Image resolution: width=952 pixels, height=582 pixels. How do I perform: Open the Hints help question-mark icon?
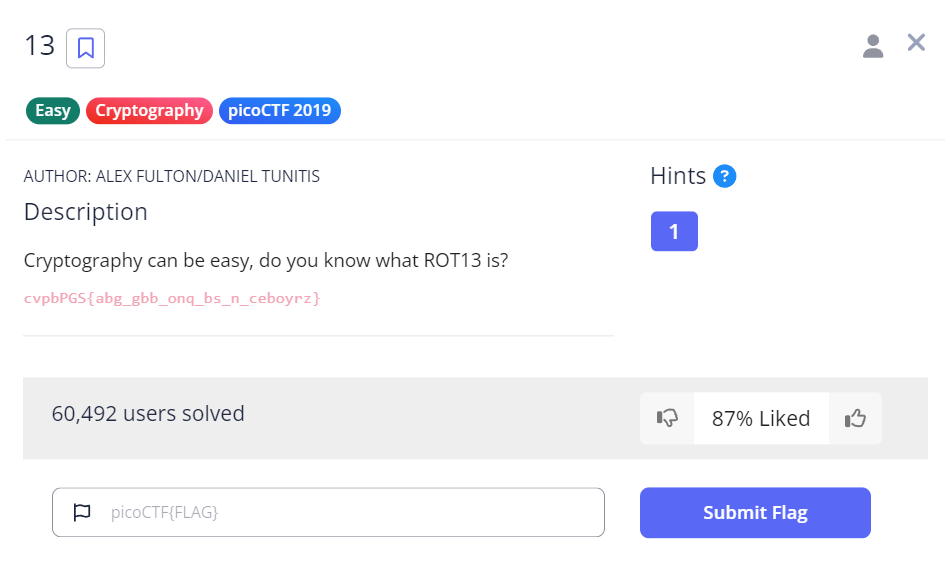tap(725, 177)
